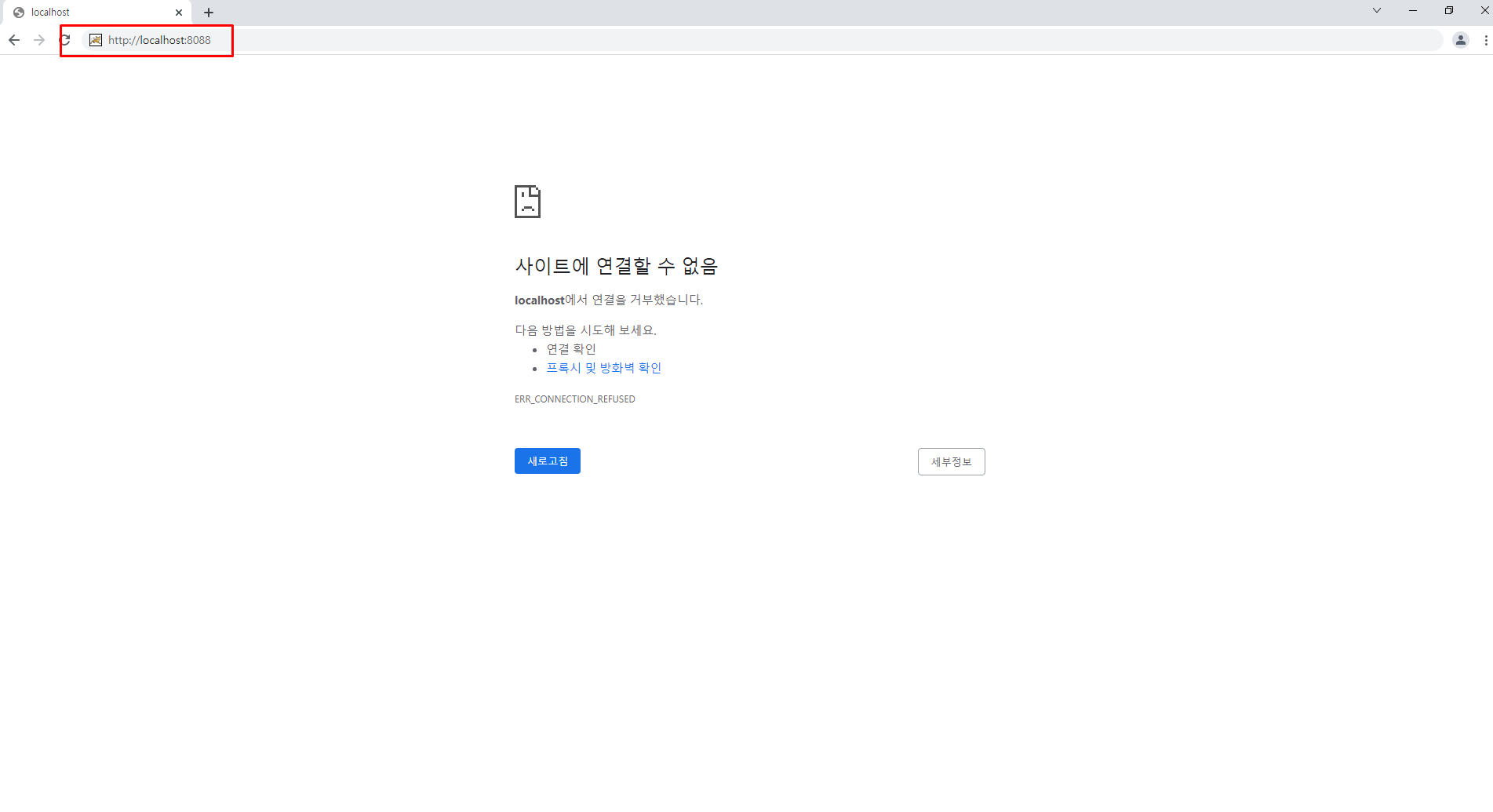Click the site info icon in address bar

[x=96, y=40]
